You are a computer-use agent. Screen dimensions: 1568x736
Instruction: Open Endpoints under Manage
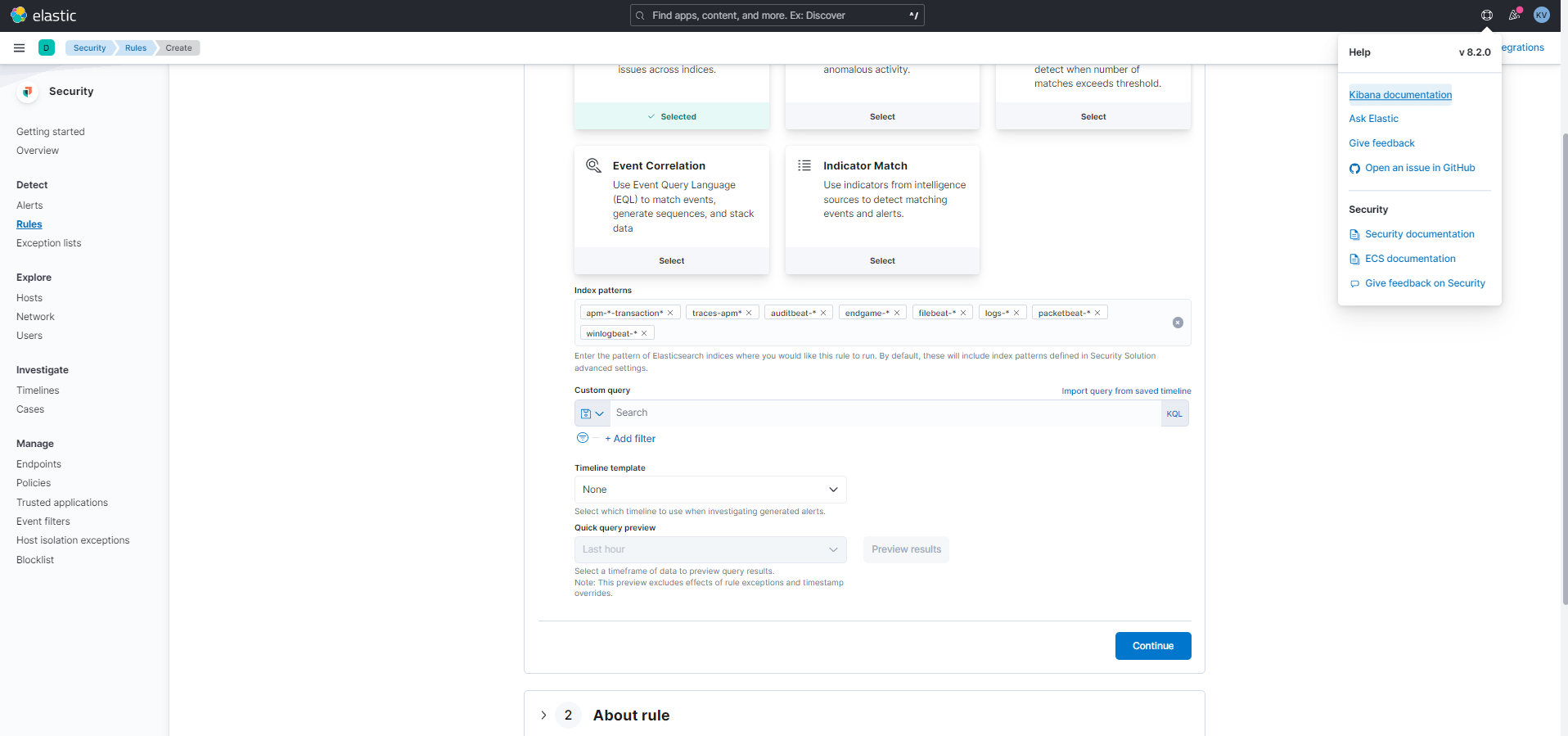(x=38, y=464)
